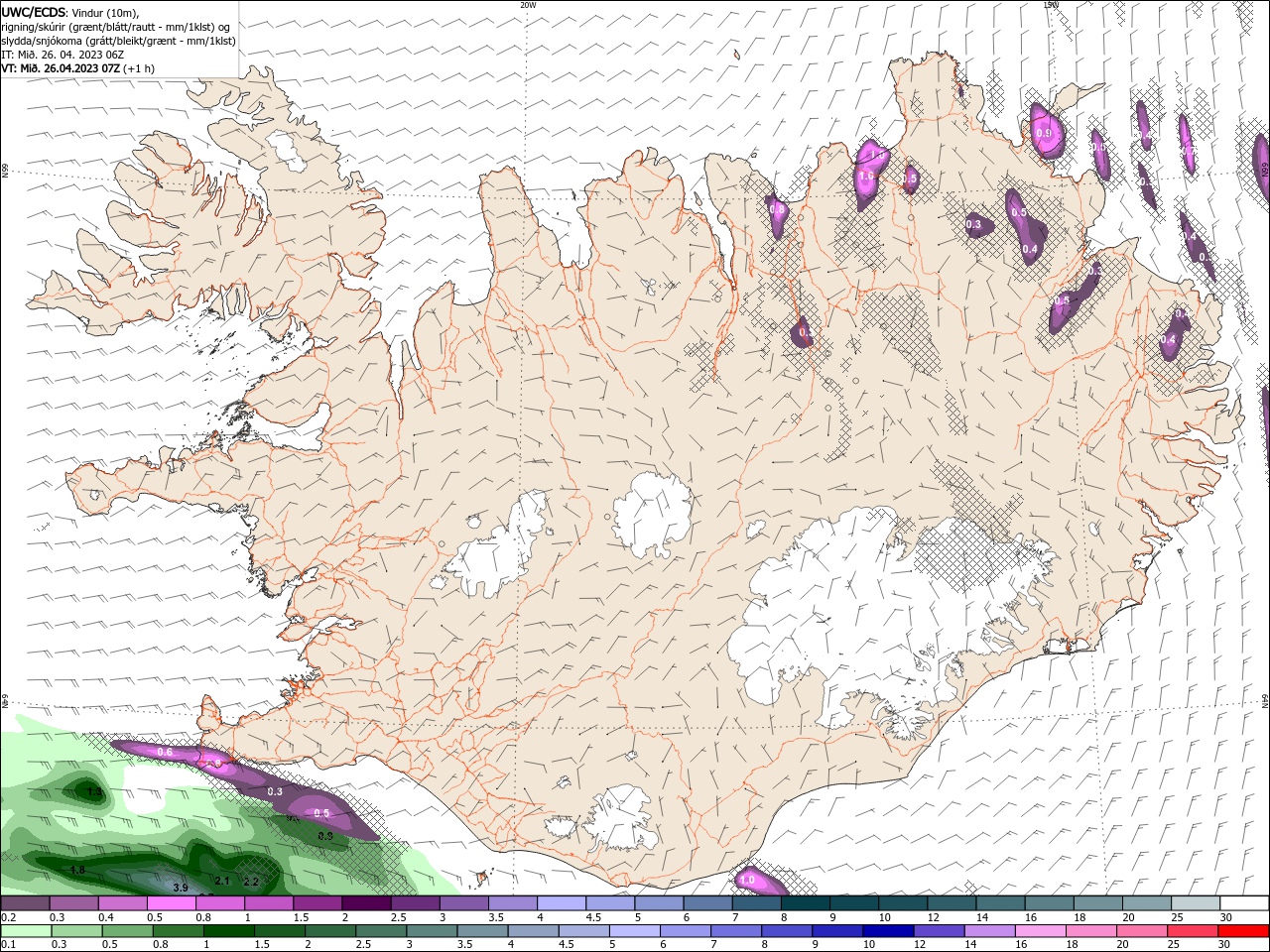
Task: Click the violet rain swatch labeled 12
Action: click(939, 931)
